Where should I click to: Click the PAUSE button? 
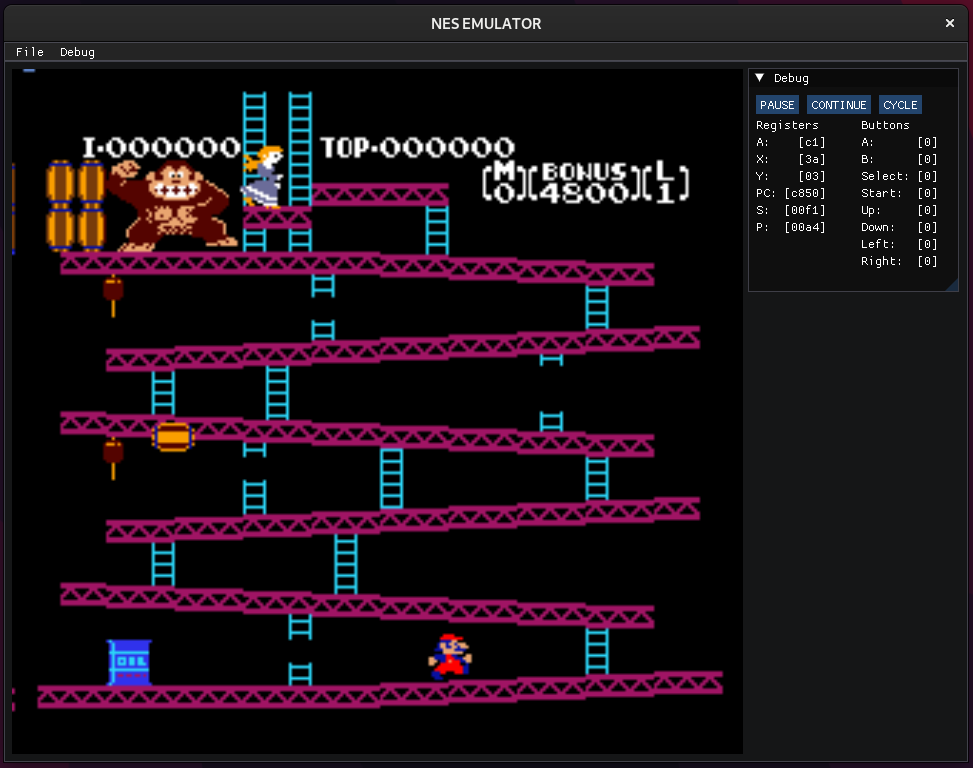[x=777, y=105]
